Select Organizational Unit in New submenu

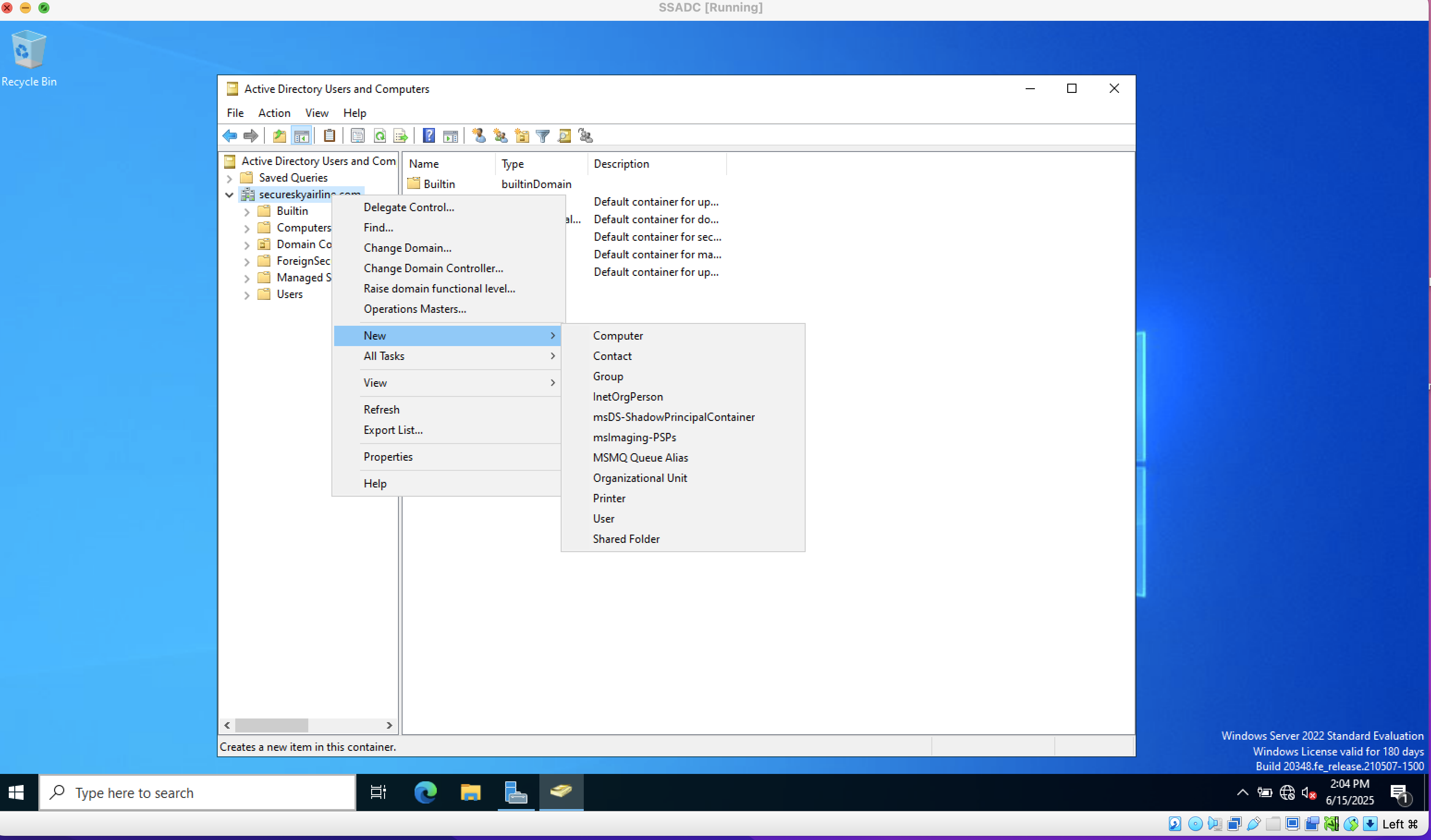point(683,478)
